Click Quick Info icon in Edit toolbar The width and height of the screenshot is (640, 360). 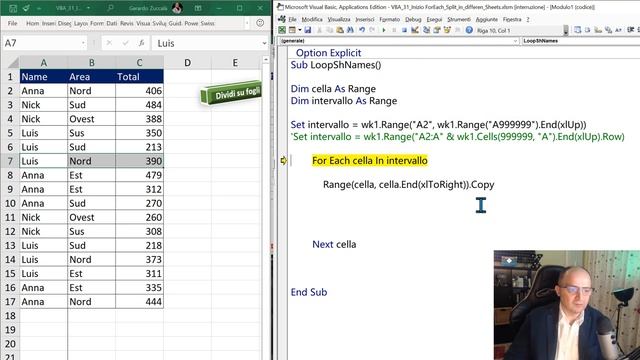click(598, 30)
